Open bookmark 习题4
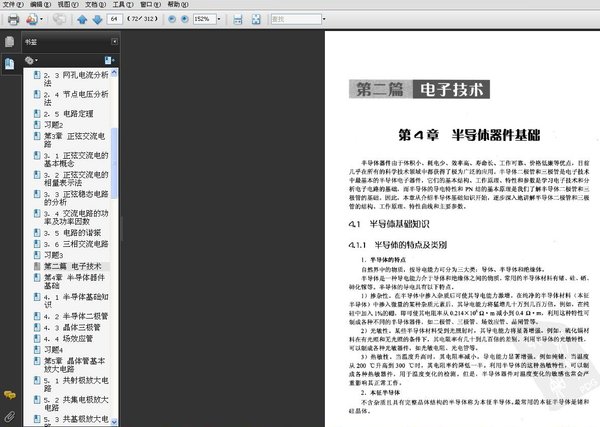The image size is (600, 427). pos(54,349)
